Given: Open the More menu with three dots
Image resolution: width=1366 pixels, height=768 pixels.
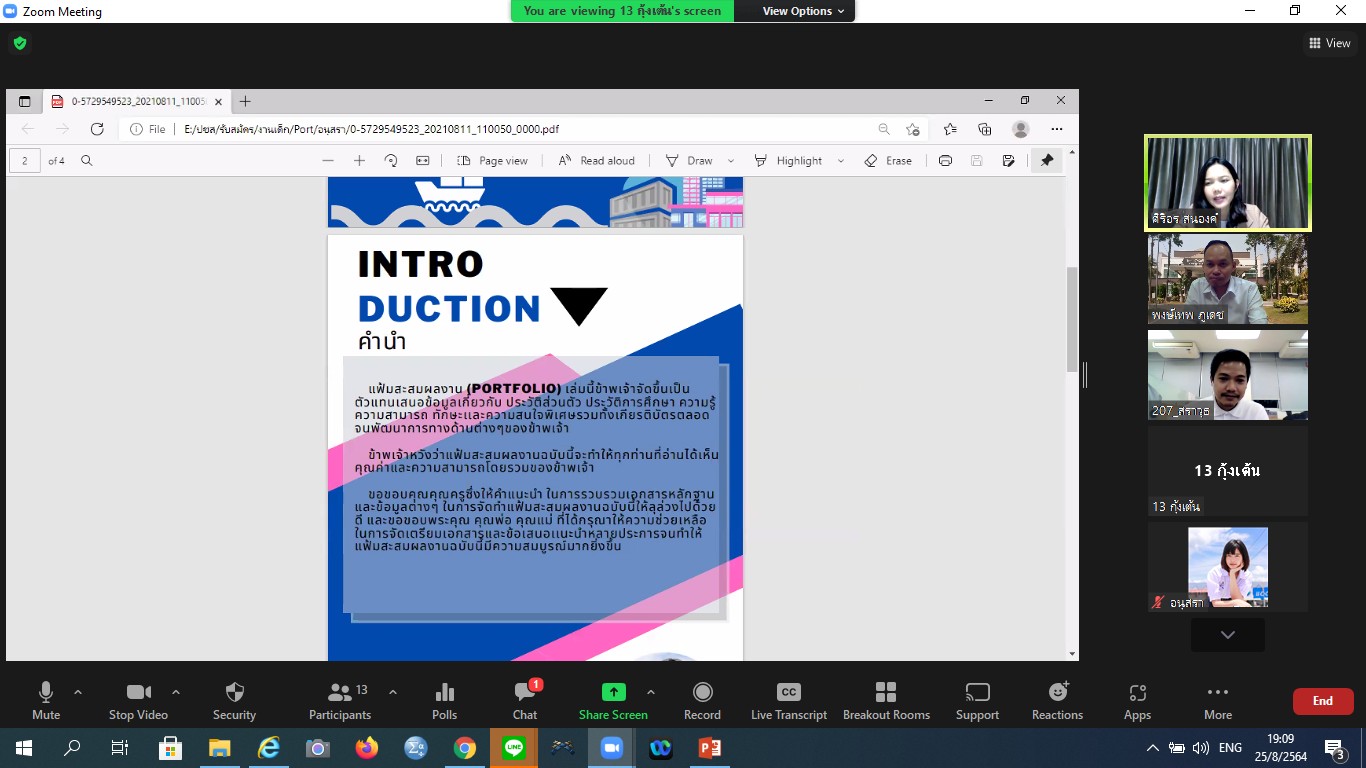Looking at the screenshot, I should click(x=1217, y=700).
